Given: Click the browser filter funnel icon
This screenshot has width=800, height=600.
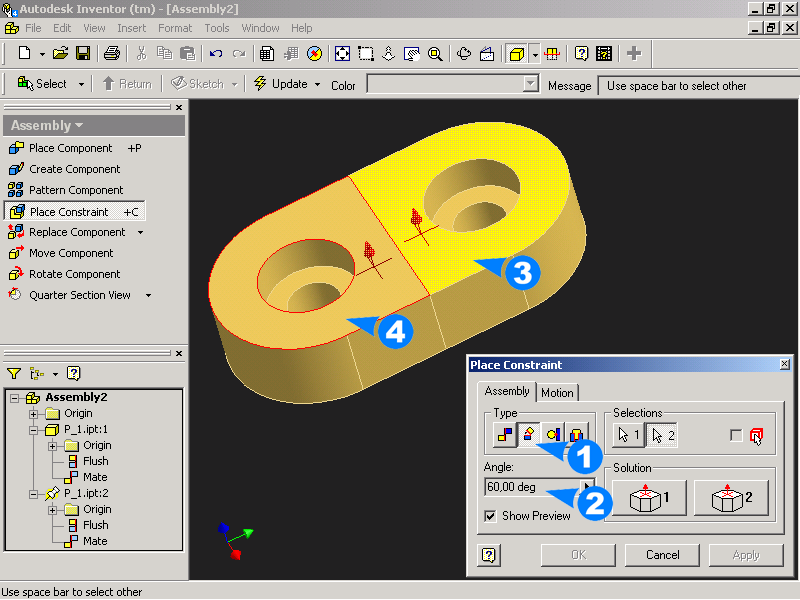Looking at the screenshot, I should (14, 373).
